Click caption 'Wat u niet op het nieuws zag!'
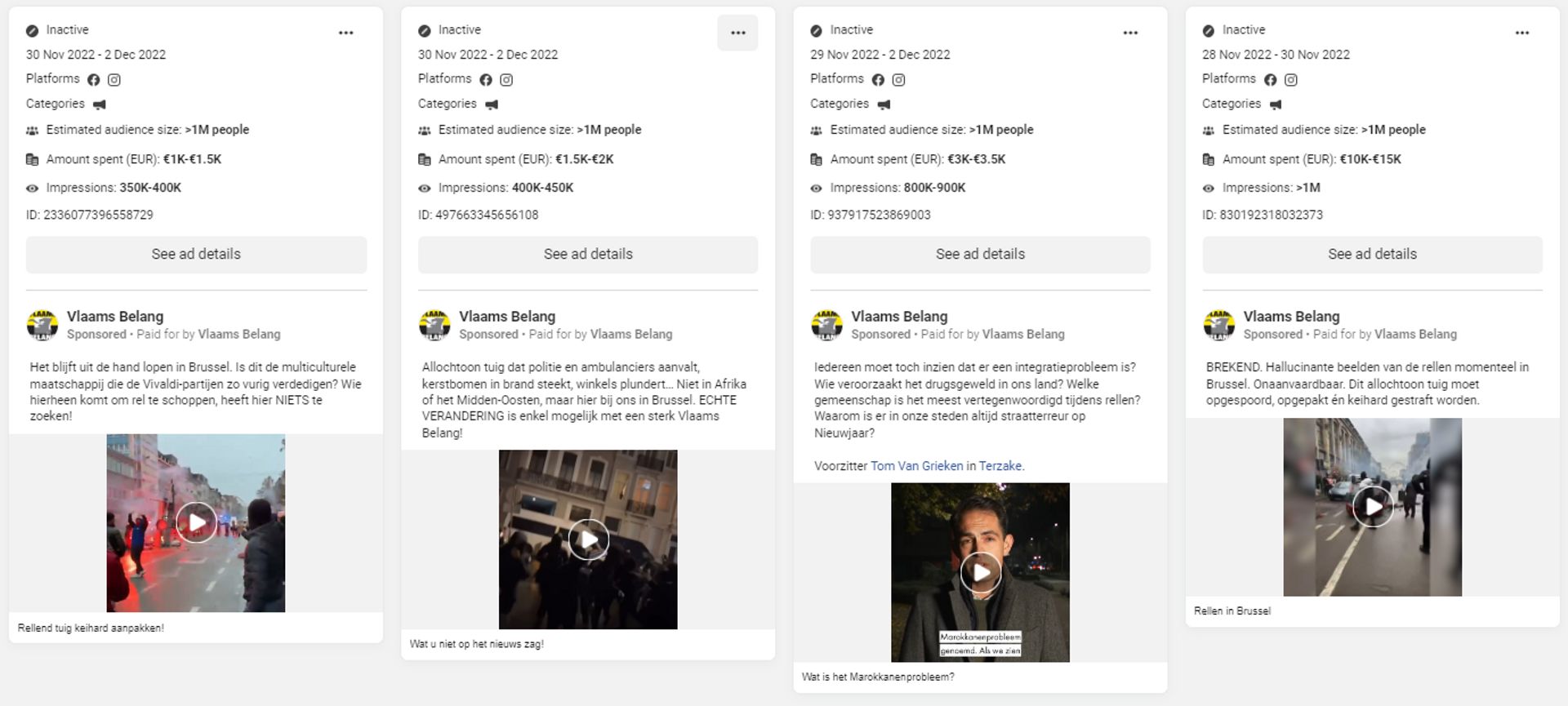The image size is (1568, 706). [476, 645]
